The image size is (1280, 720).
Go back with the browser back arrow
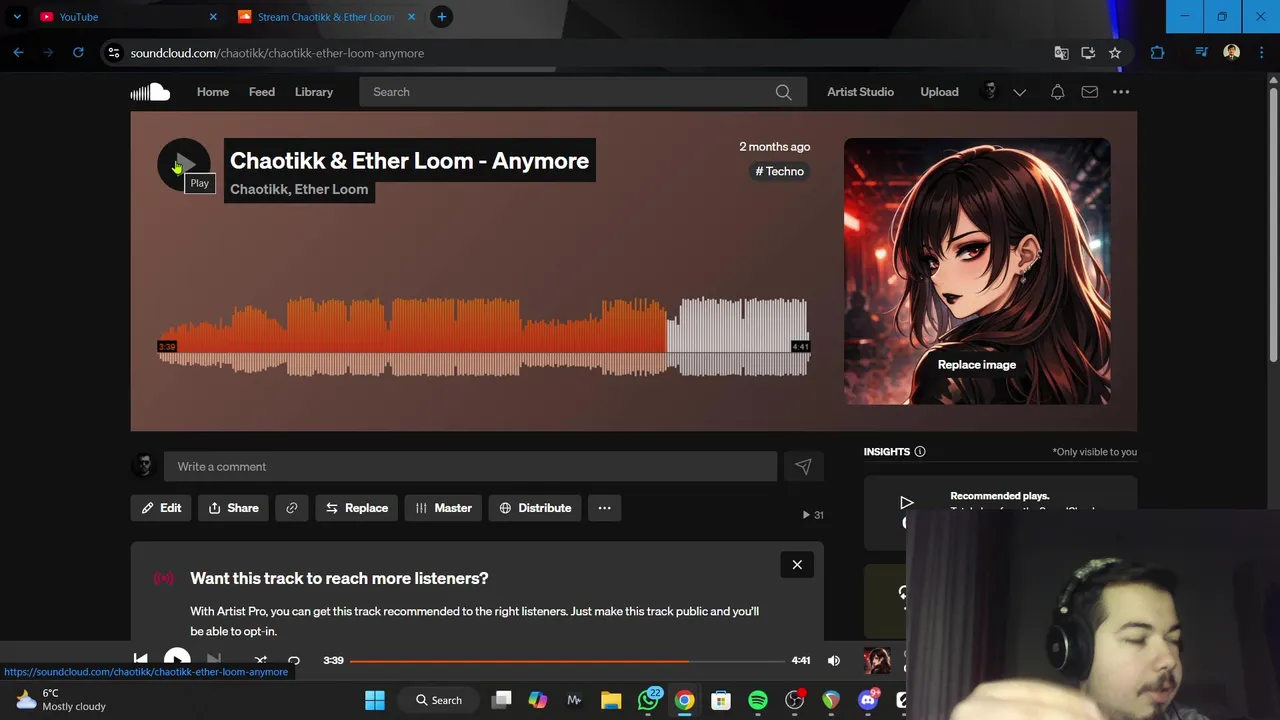pos(18,53)
